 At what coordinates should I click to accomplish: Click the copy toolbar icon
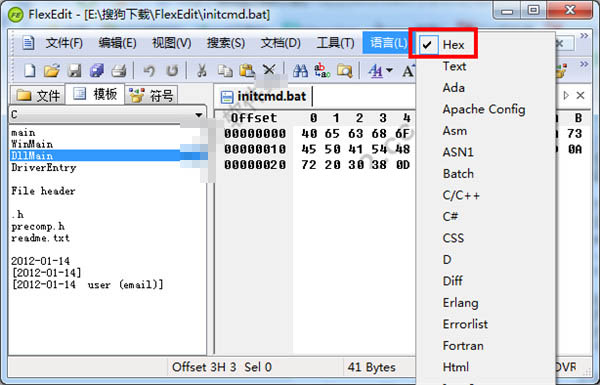pyautogui.click(x=225, y=71)
